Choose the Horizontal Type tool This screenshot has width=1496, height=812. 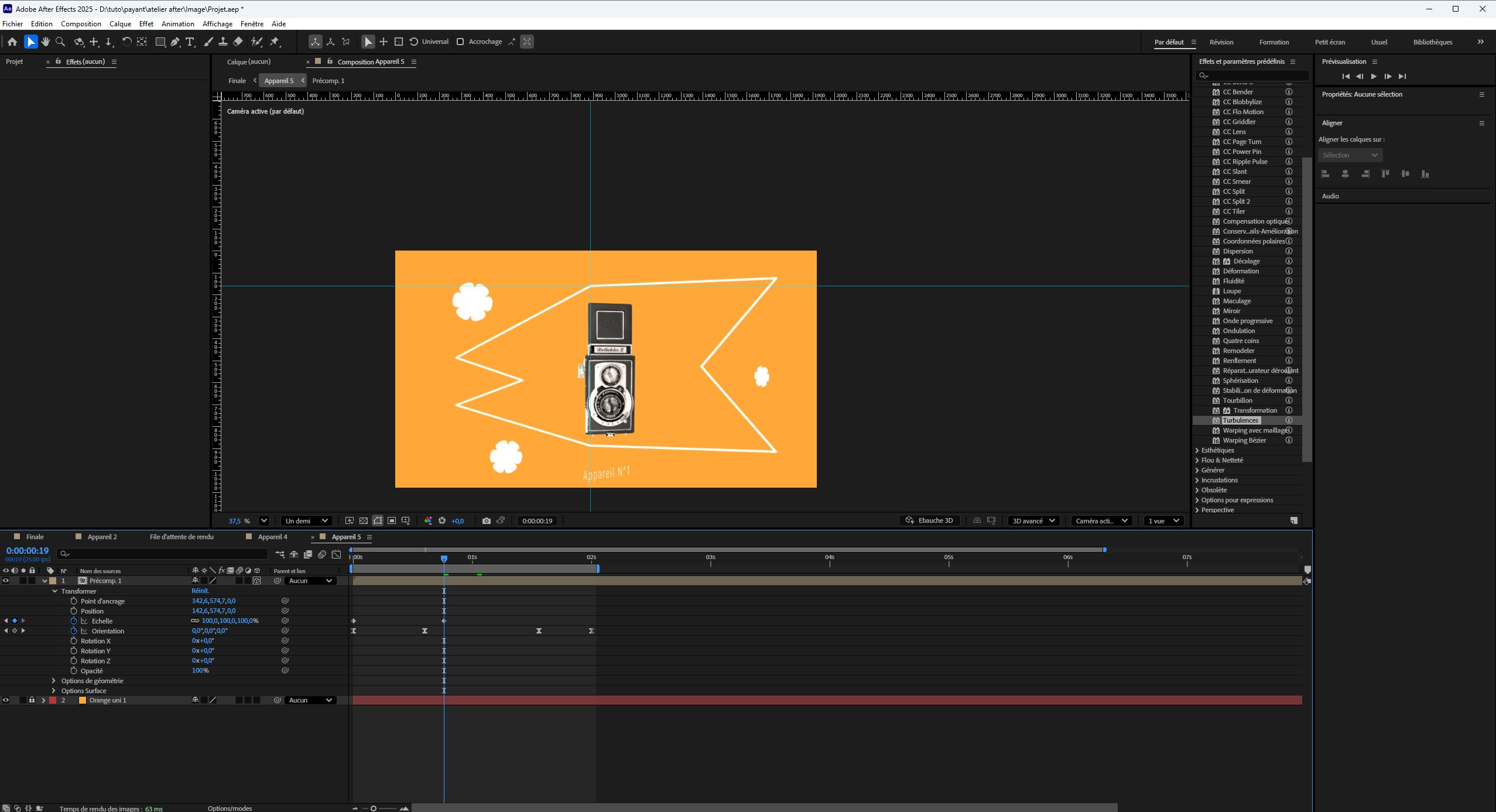(190, 42)
